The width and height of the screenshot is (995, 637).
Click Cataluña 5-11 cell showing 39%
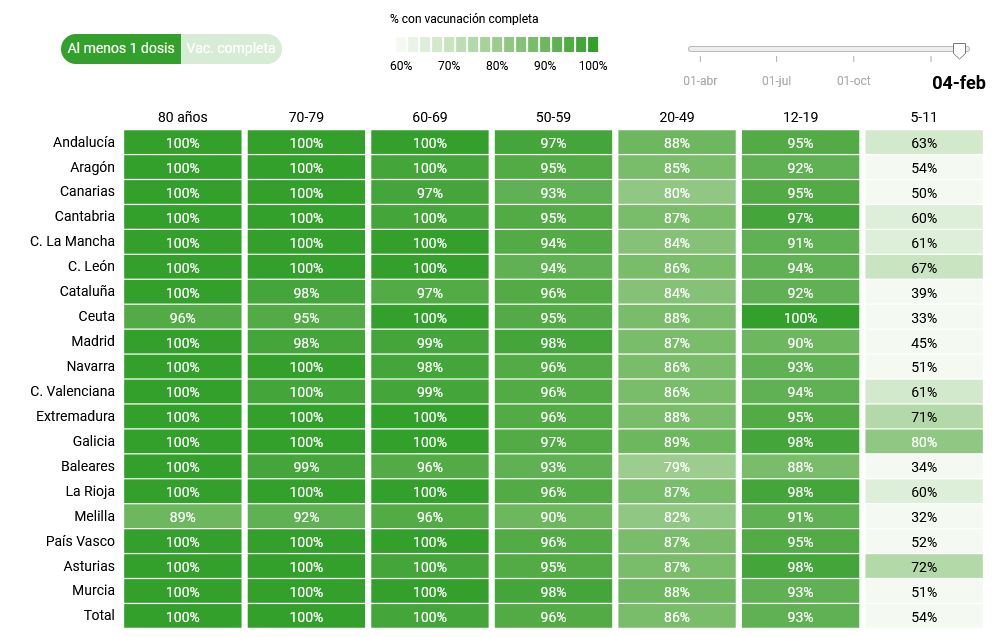pyautogui.click(x=924, y=293)
